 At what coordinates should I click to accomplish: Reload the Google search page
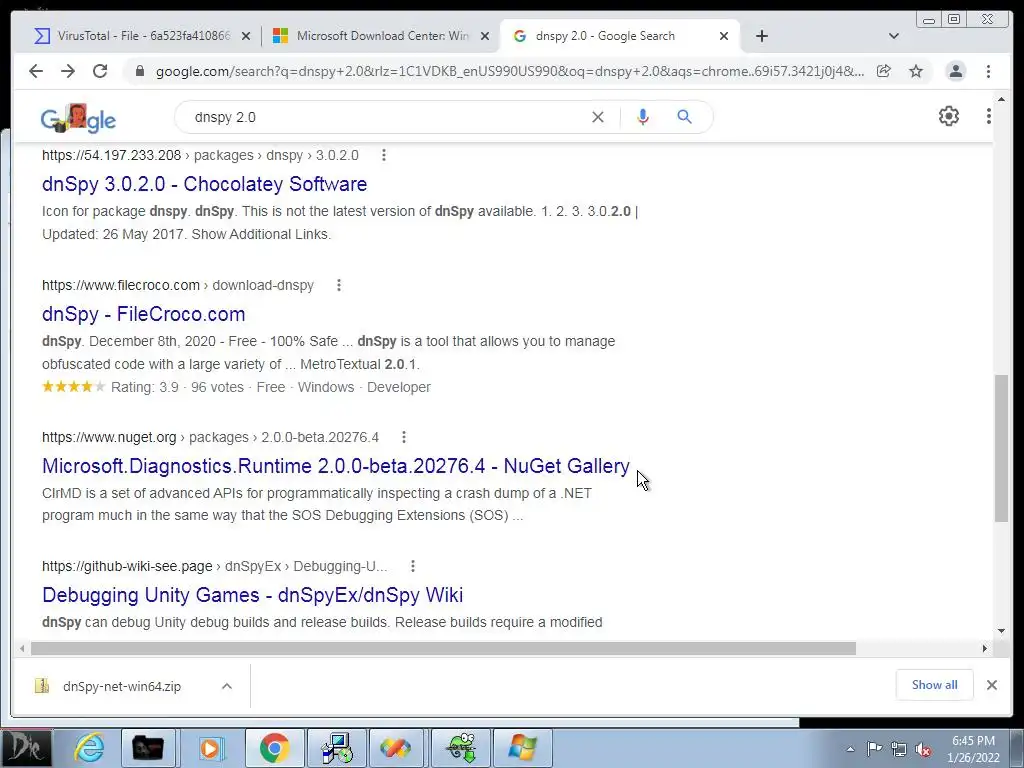pyautogui.click(x=100, y=71)
